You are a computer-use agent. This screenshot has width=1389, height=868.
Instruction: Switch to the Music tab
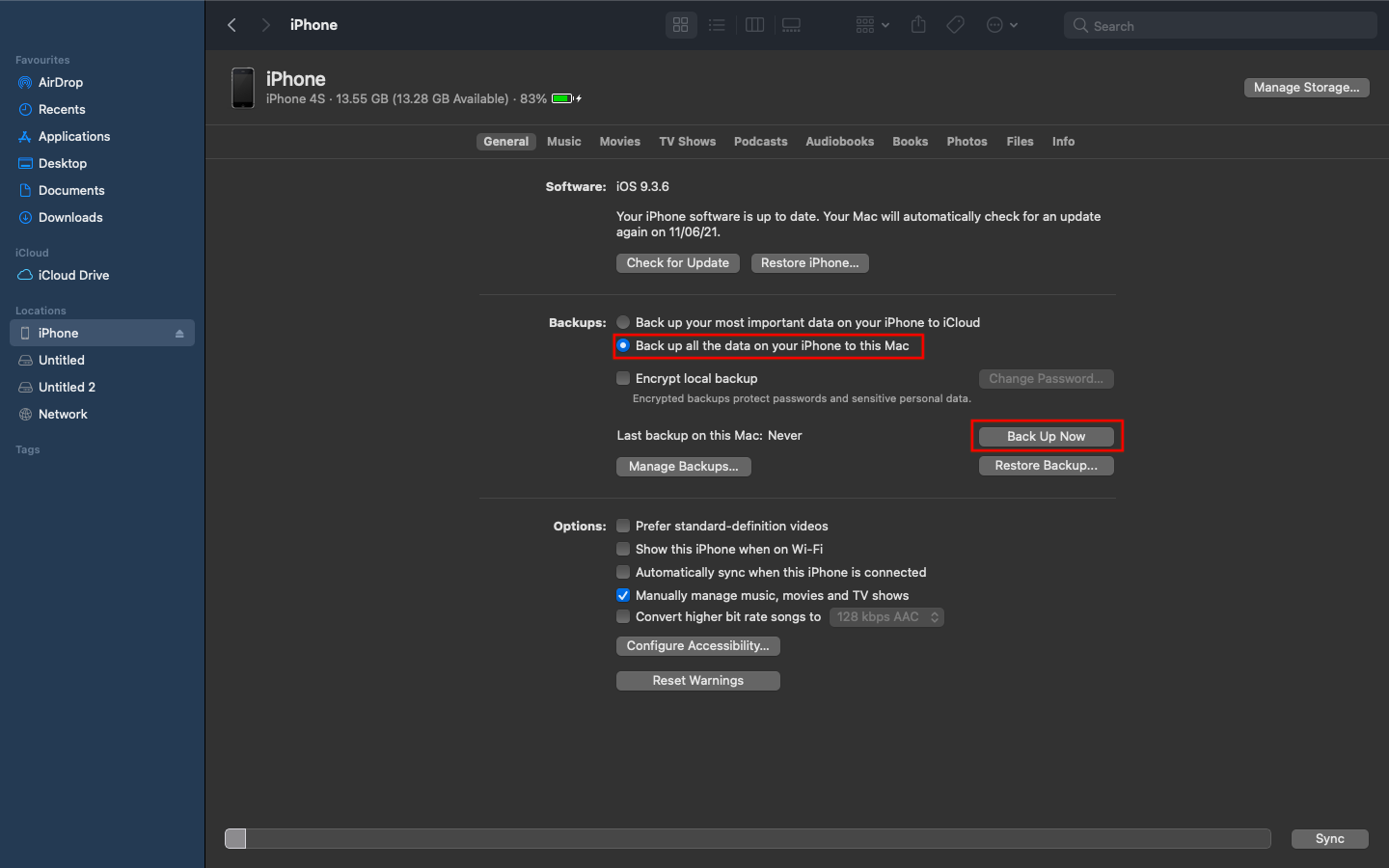tap(564, 142)
